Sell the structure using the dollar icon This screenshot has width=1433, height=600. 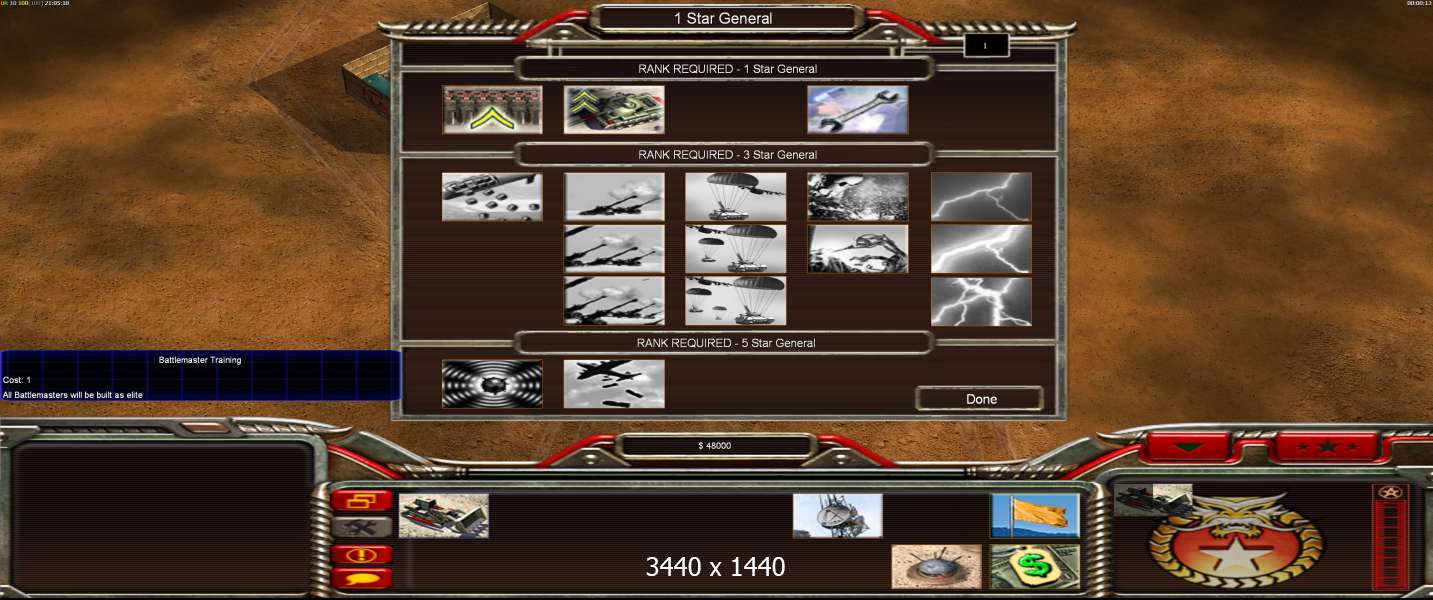pos(1035,567)
